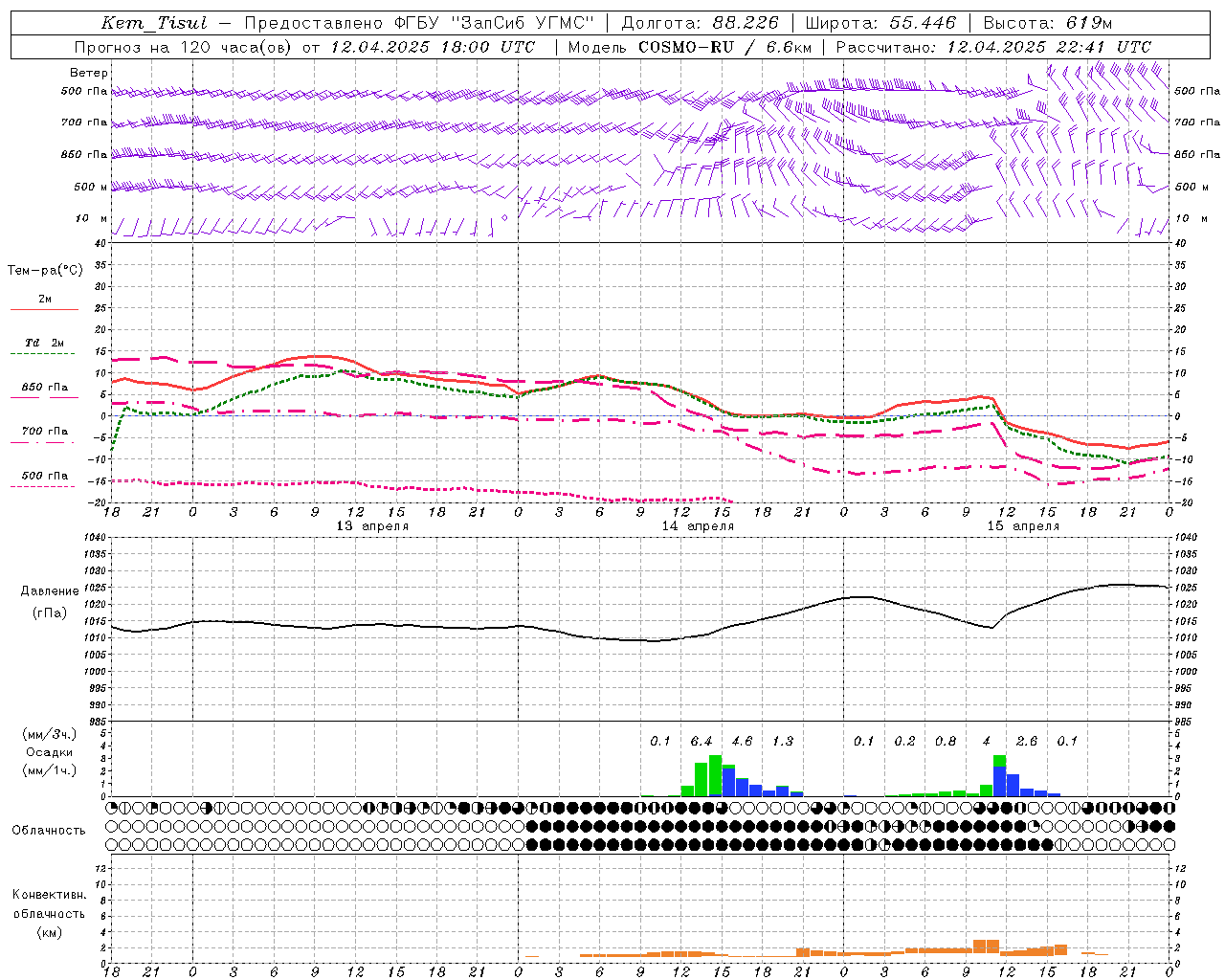
Task: Select the precipitation total "4.6"
Action: [742, 741]
